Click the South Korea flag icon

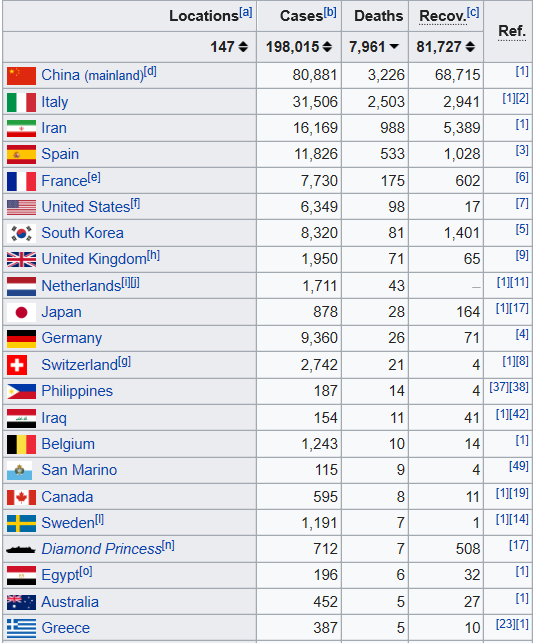pos(21,233)
